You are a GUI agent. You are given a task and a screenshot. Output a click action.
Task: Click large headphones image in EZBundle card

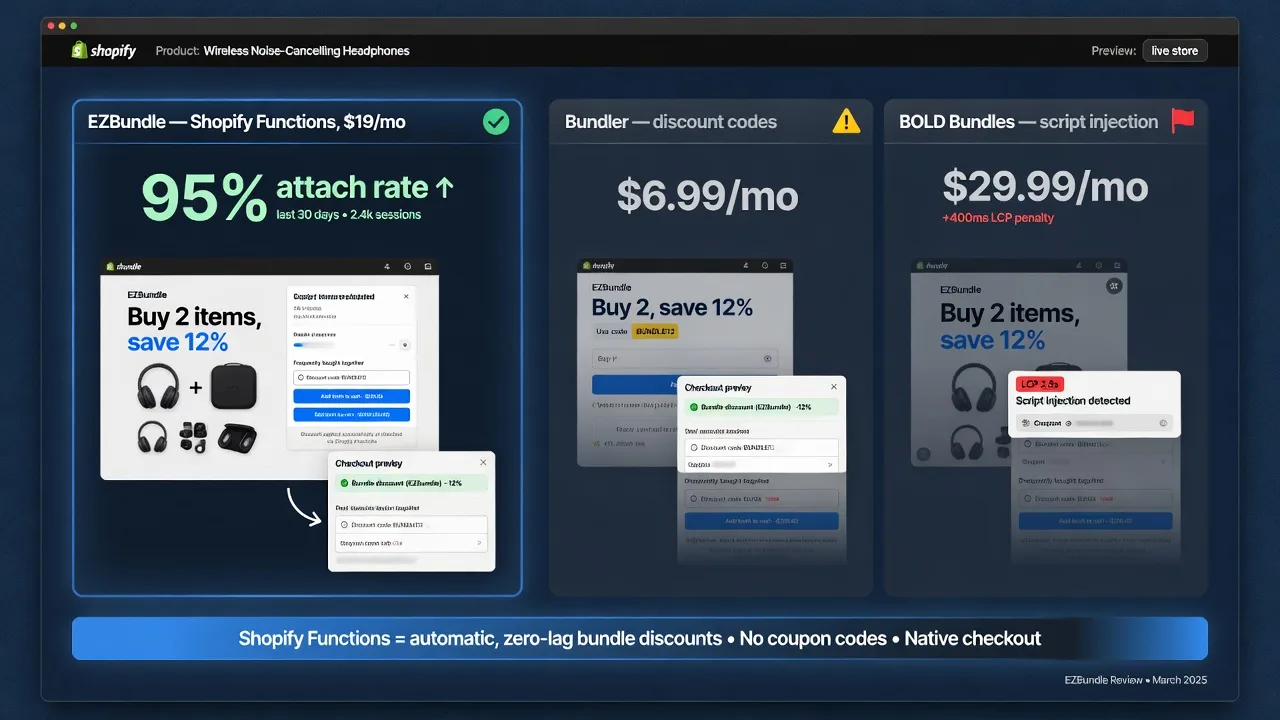coord(158,386)
